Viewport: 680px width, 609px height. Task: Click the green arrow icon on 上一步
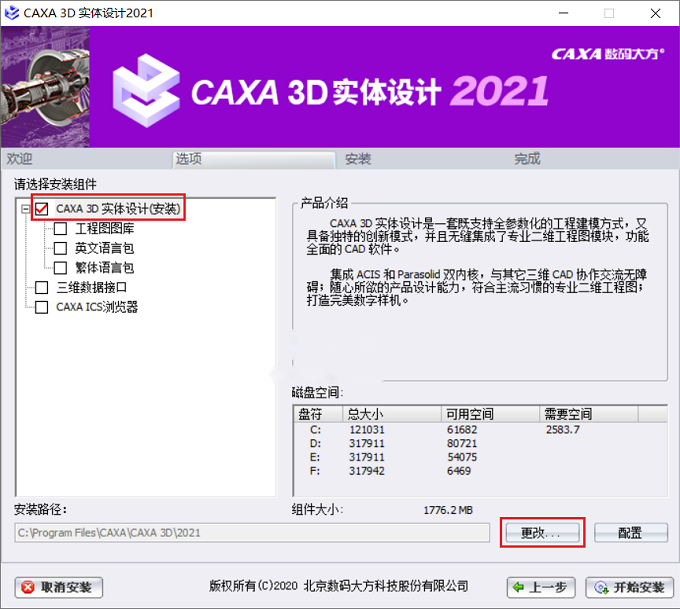518,587
